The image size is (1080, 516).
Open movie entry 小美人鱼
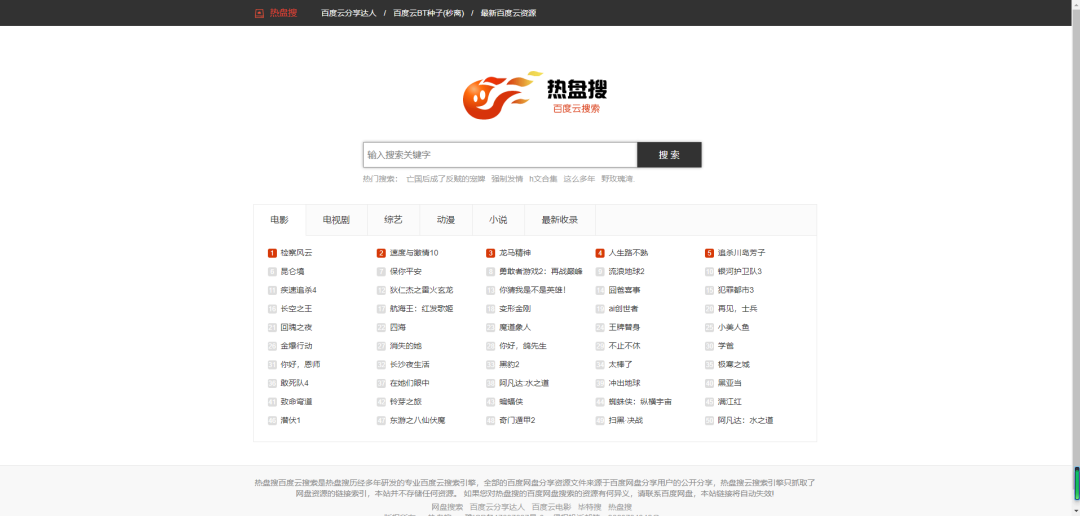[734, 327]
